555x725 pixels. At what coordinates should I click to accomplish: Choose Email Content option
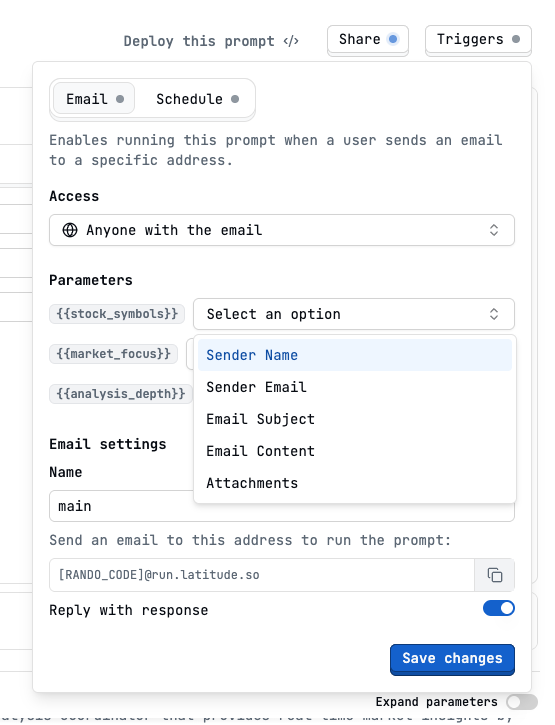coord(355,451)
